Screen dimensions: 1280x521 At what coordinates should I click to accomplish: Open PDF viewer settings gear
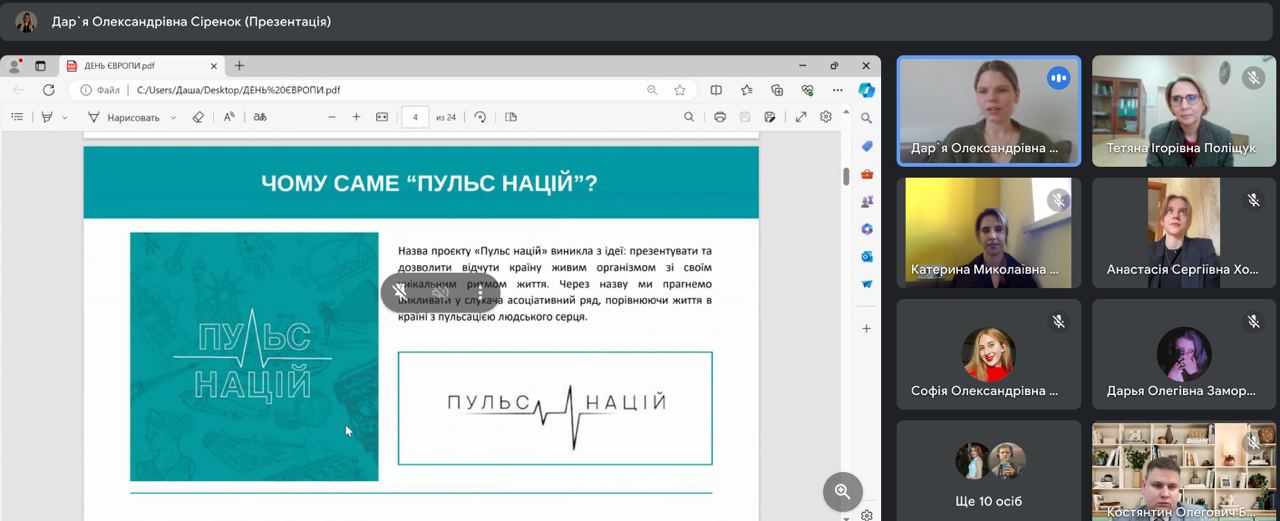tap(826, 117)
